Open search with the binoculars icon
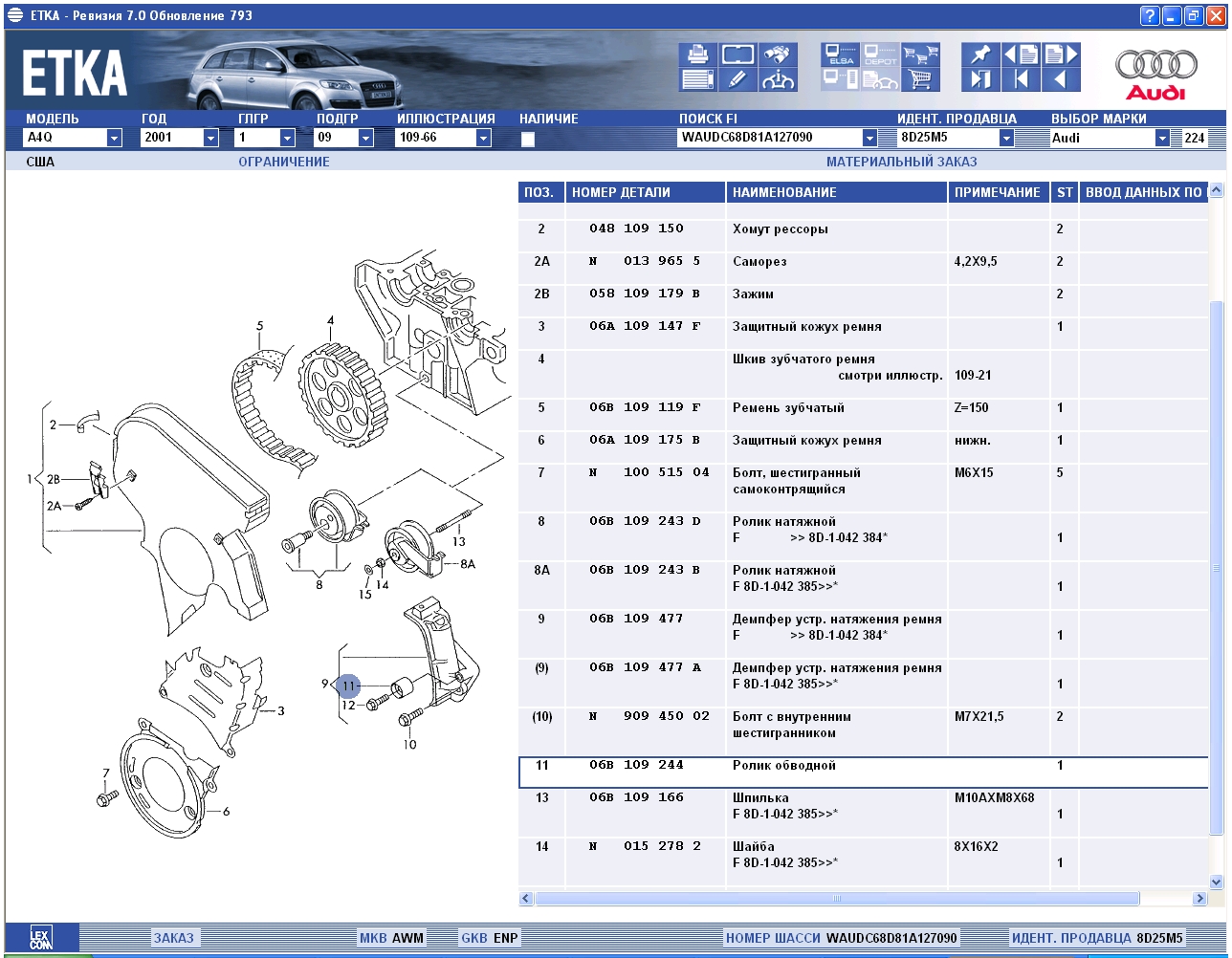Viewport: 1232px width, 958px height. pos(778,54)
